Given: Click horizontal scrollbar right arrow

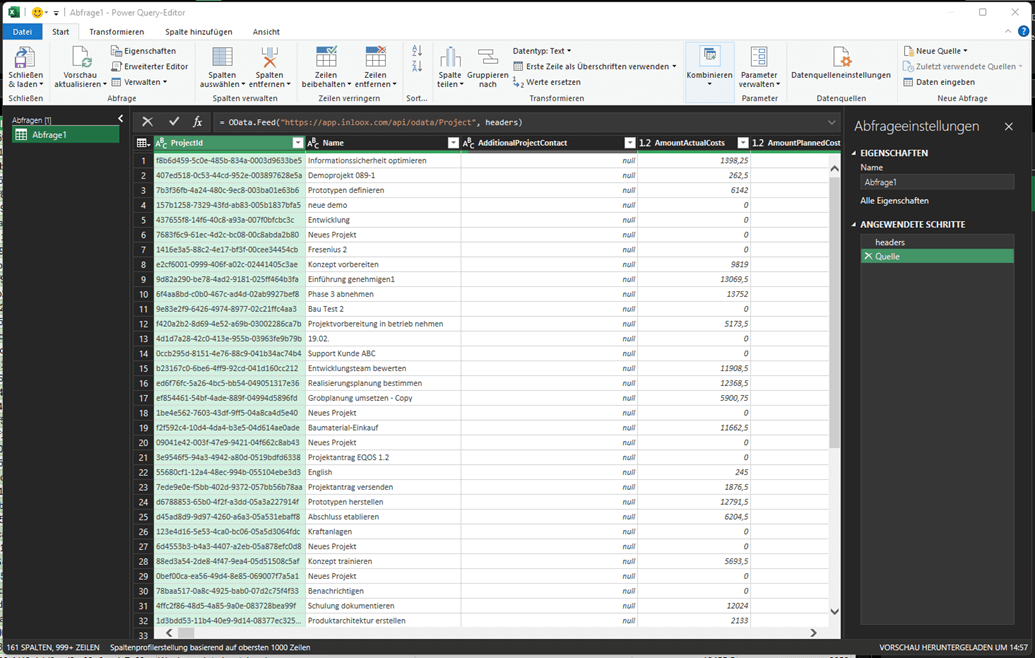Looking at the screenshot, I should 813,632.
